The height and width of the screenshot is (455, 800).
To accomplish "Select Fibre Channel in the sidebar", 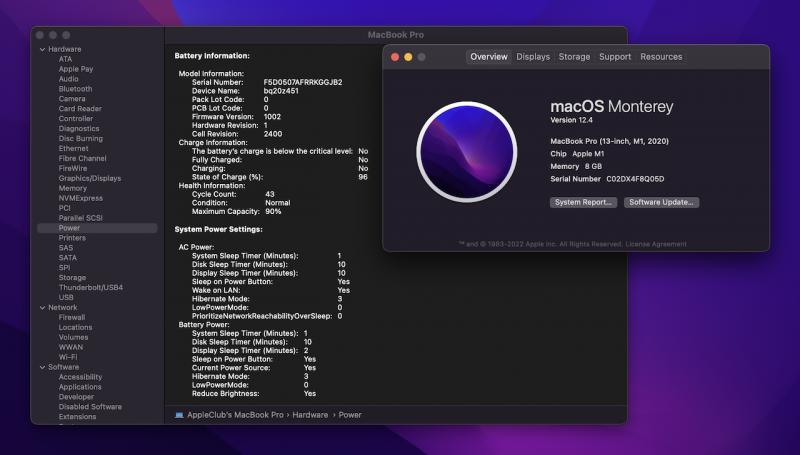I will pyautogui.click(x=82, y=158).
